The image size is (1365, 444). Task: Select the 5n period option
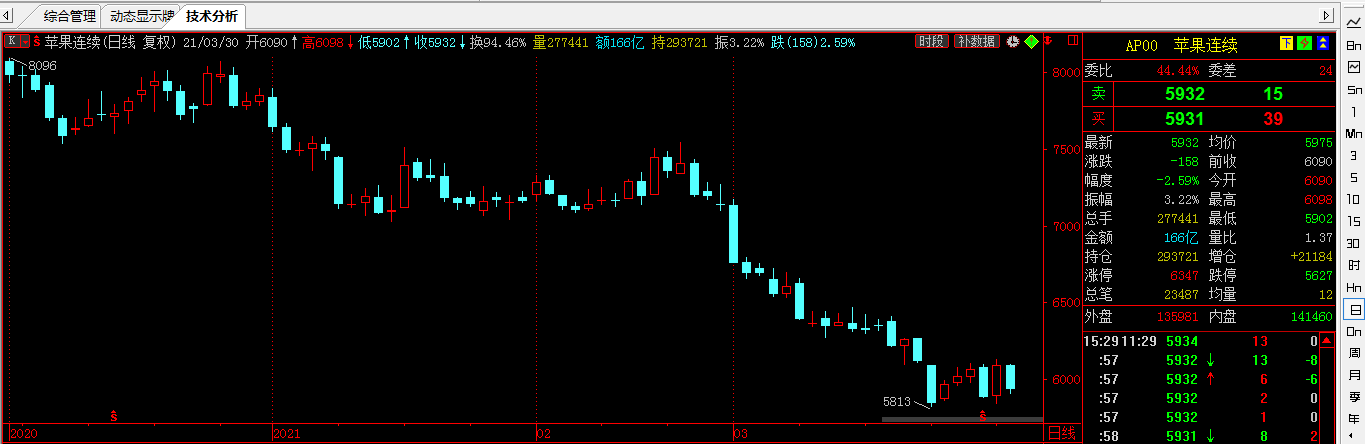pyautogui.click(x=1354, y=90)
